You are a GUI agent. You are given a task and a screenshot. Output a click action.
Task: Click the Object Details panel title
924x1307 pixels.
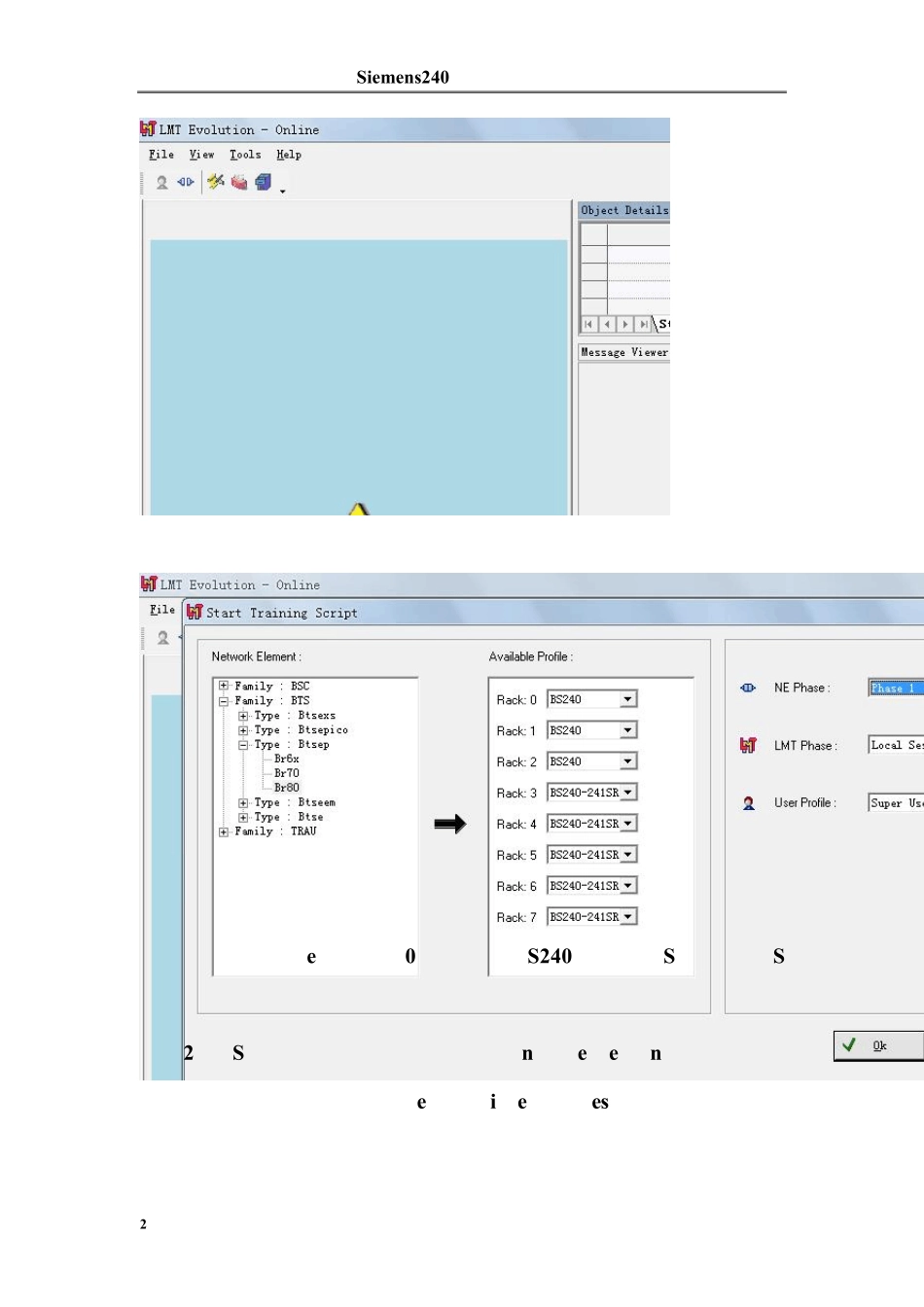point(624,210)
